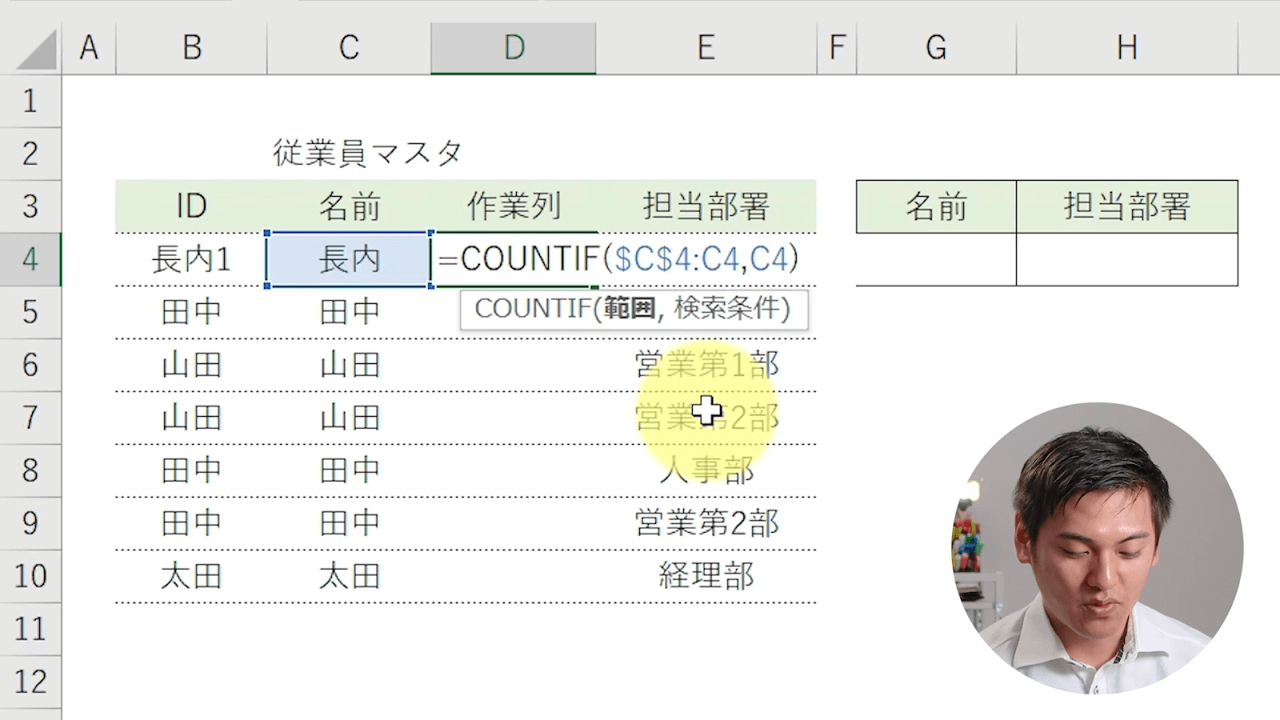The image size is (1280, 720).
Task: Click the 営業第2部 cell in row 9
Action: tap(706, 523)
